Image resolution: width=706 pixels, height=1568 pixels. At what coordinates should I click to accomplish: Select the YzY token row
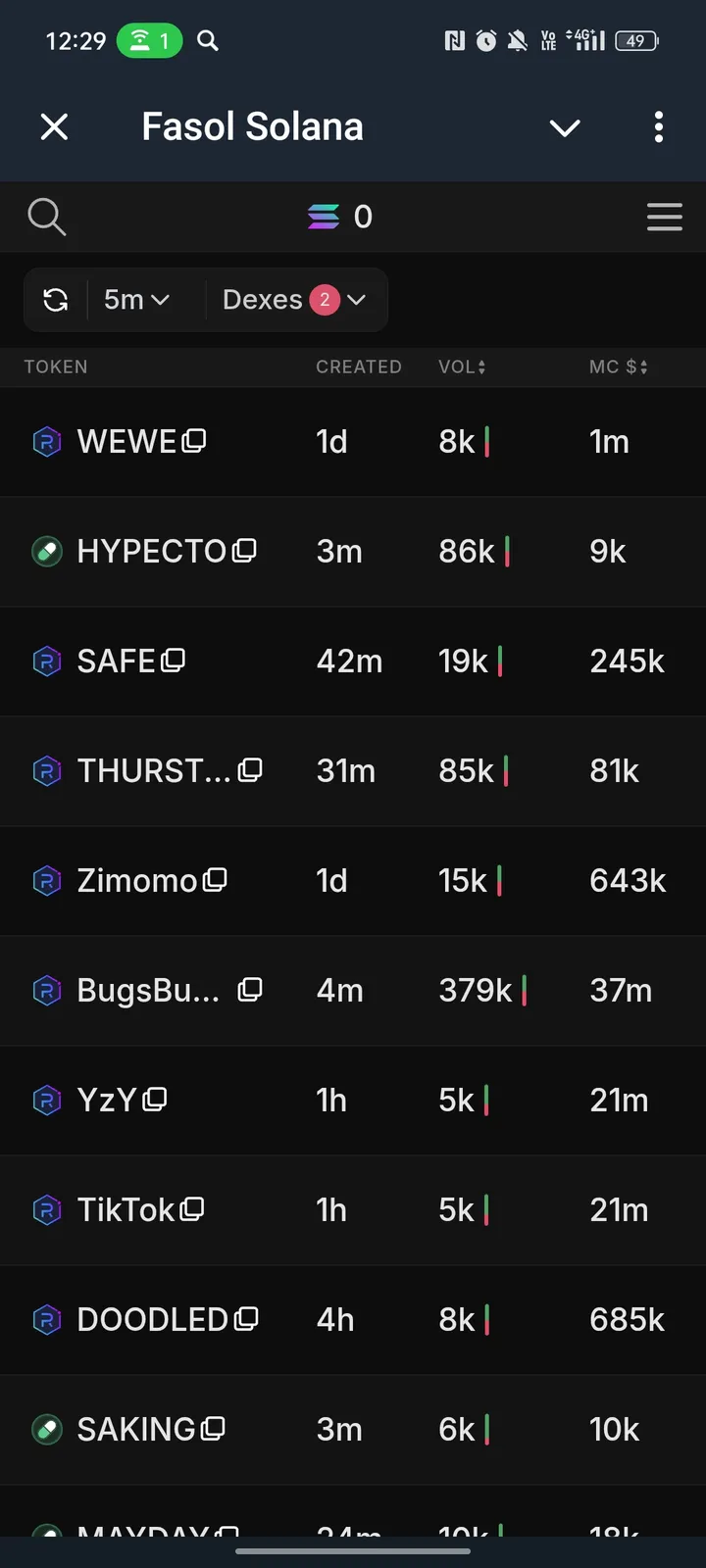point(106,1101)
